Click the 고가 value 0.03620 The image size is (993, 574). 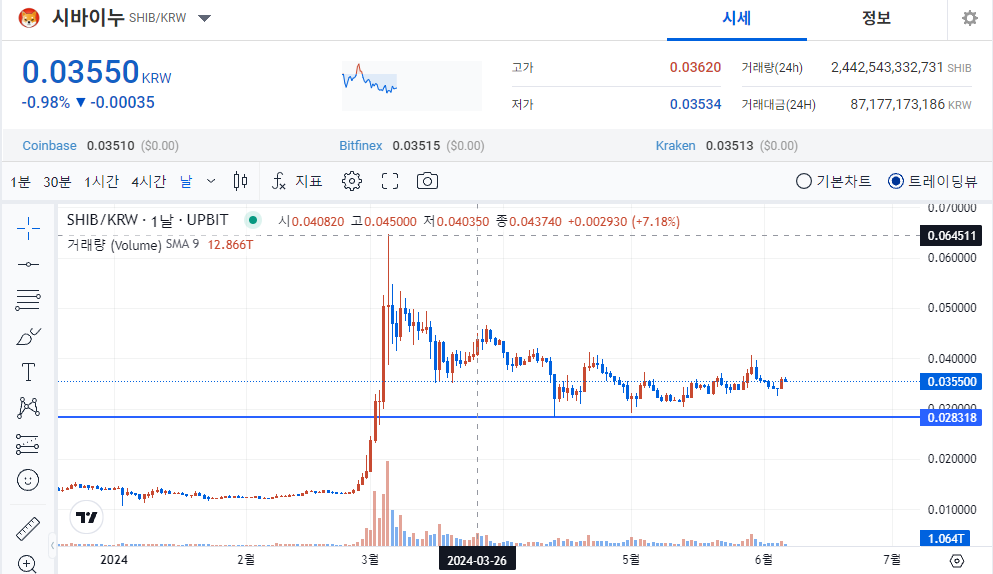[695, 67]
